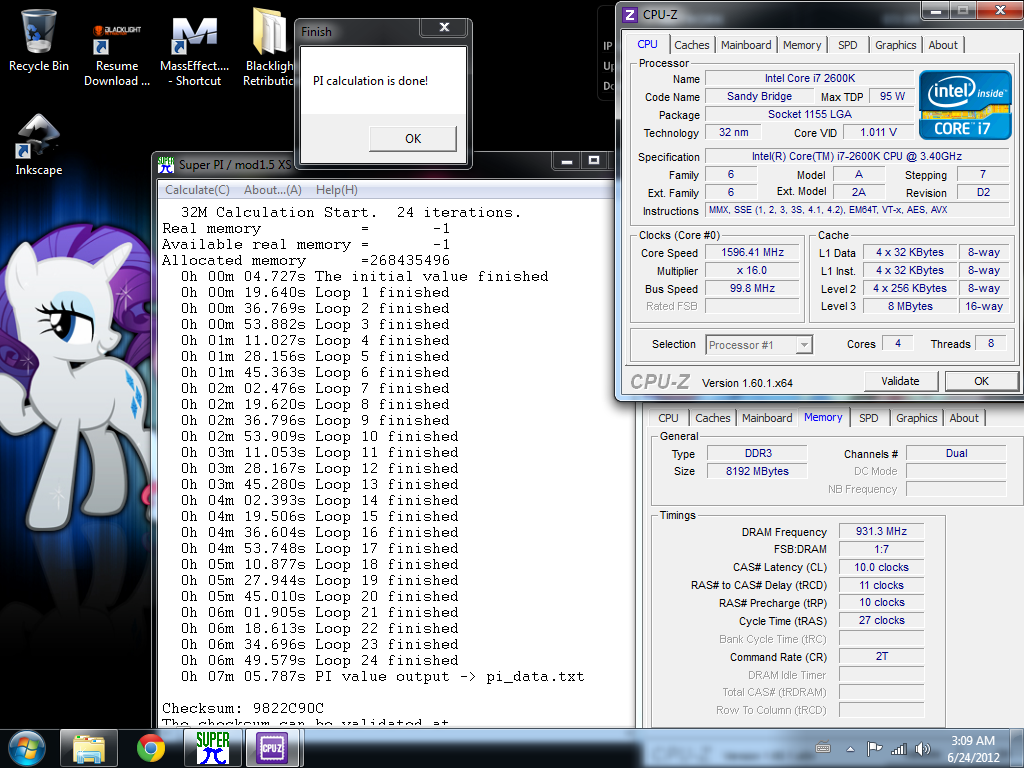Open Action Center flag icon
This screenshot has height=768, width=1024.
tap(874, 748)
